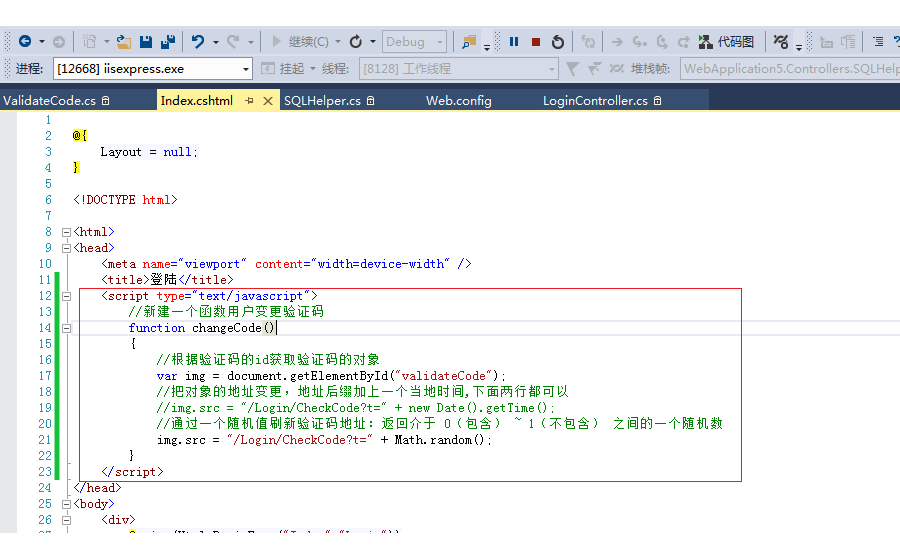Click the 堆栈帧 stack frame field
Viewport: 900px width, 560px height.
(x=790, y=69)
